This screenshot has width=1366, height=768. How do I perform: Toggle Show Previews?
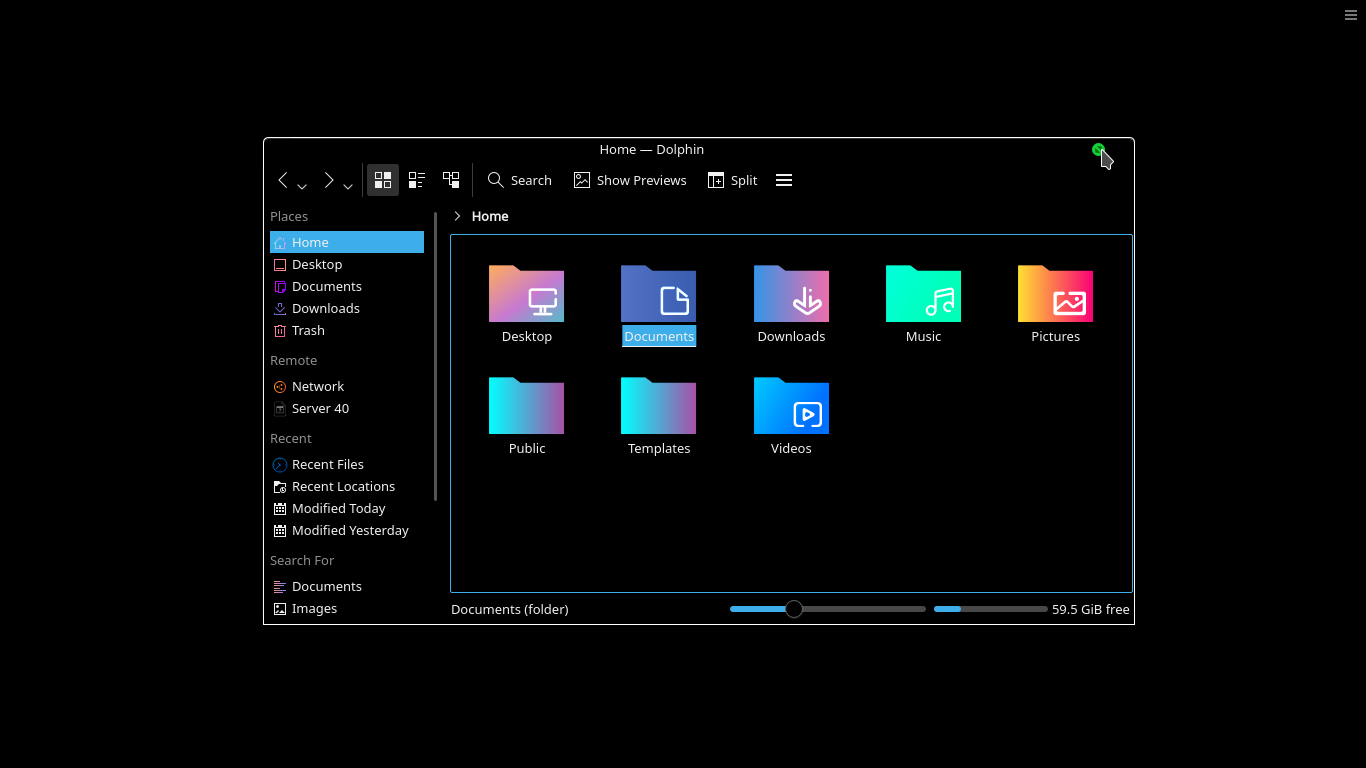click(630, 180)
